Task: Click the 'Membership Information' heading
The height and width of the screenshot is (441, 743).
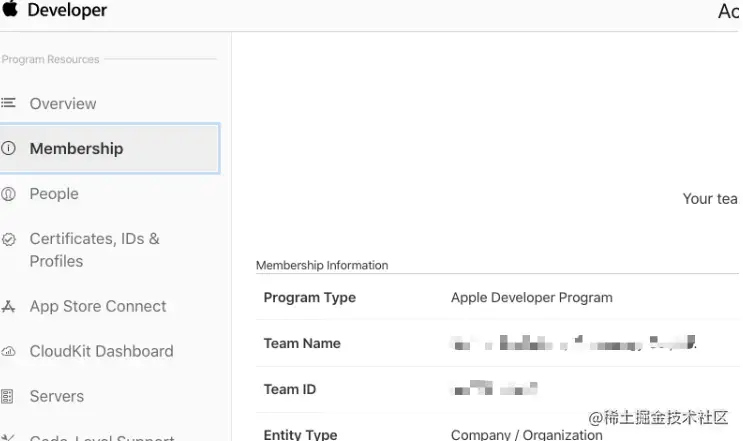Action: [322, 265]
